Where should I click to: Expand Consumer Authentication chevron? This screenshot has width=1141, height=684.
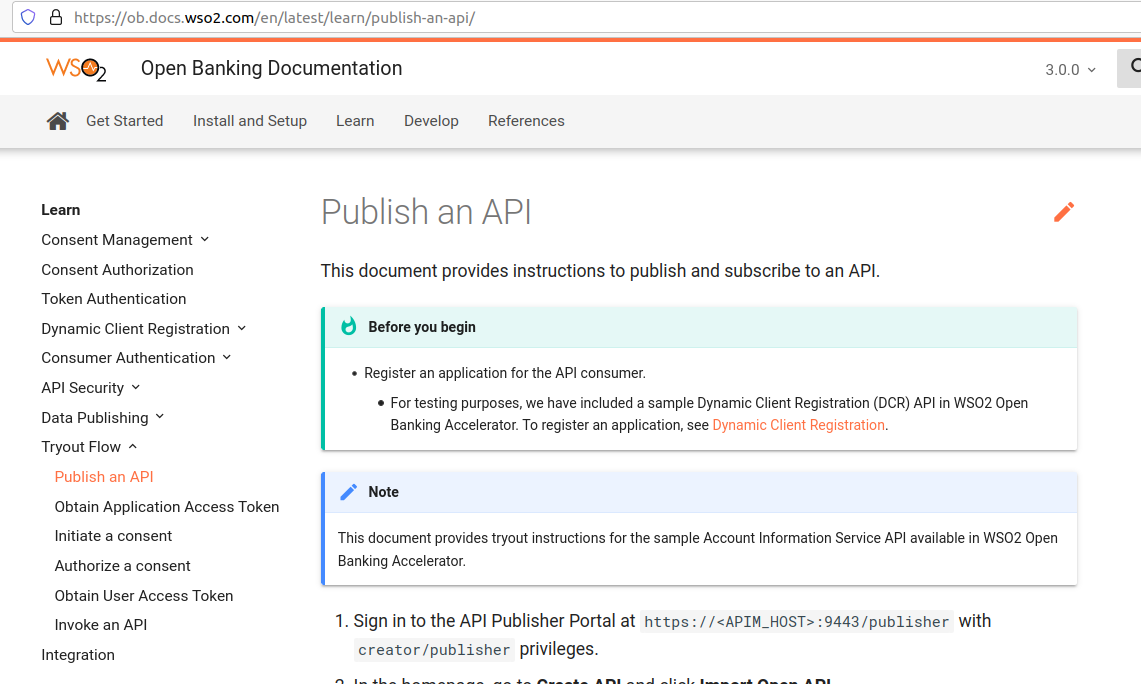(x=226, y=357)
